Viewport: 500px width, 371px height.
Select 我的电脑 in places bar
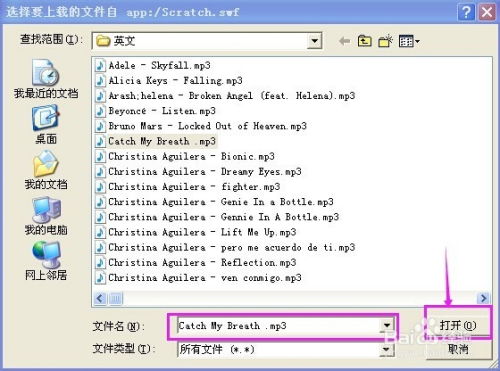pos(46,215)
